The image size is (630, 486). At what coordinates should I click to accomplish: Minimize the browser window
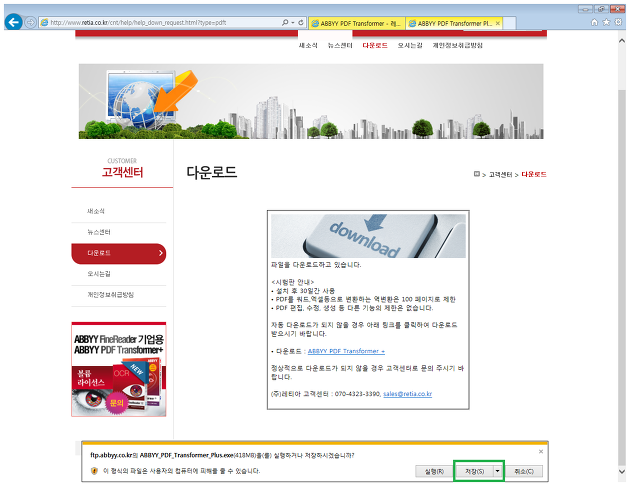tap(585, 9)
